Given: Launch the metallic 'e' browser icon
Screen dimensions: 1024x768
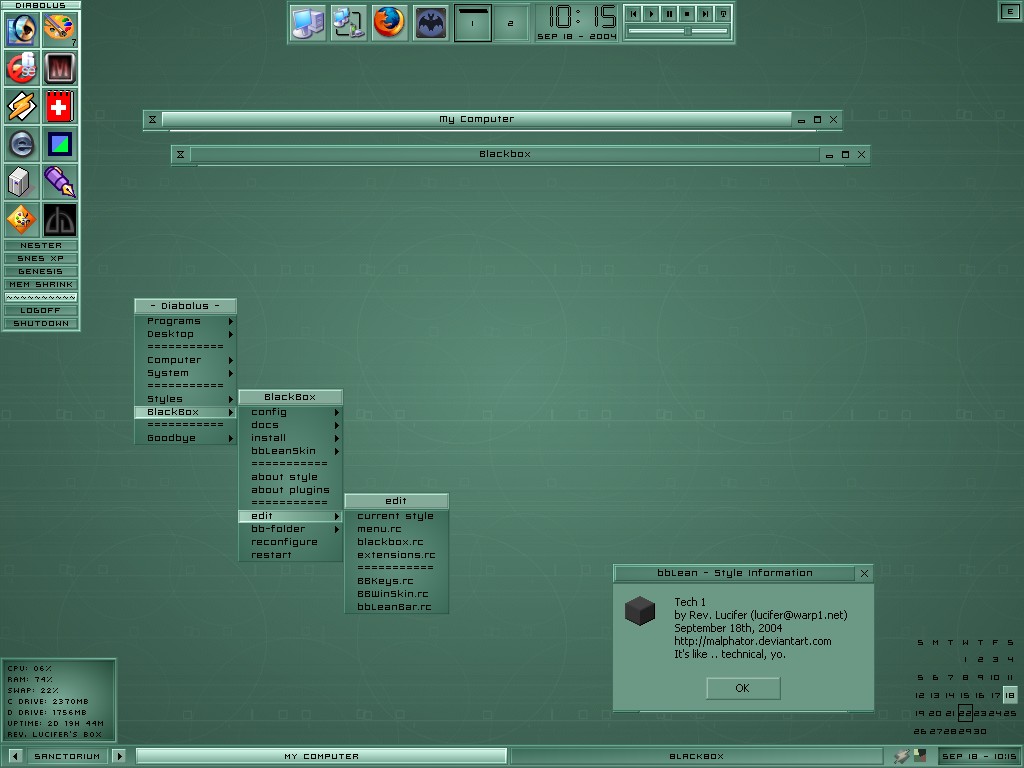Looking at the screenshot, I should pos(22,144).
